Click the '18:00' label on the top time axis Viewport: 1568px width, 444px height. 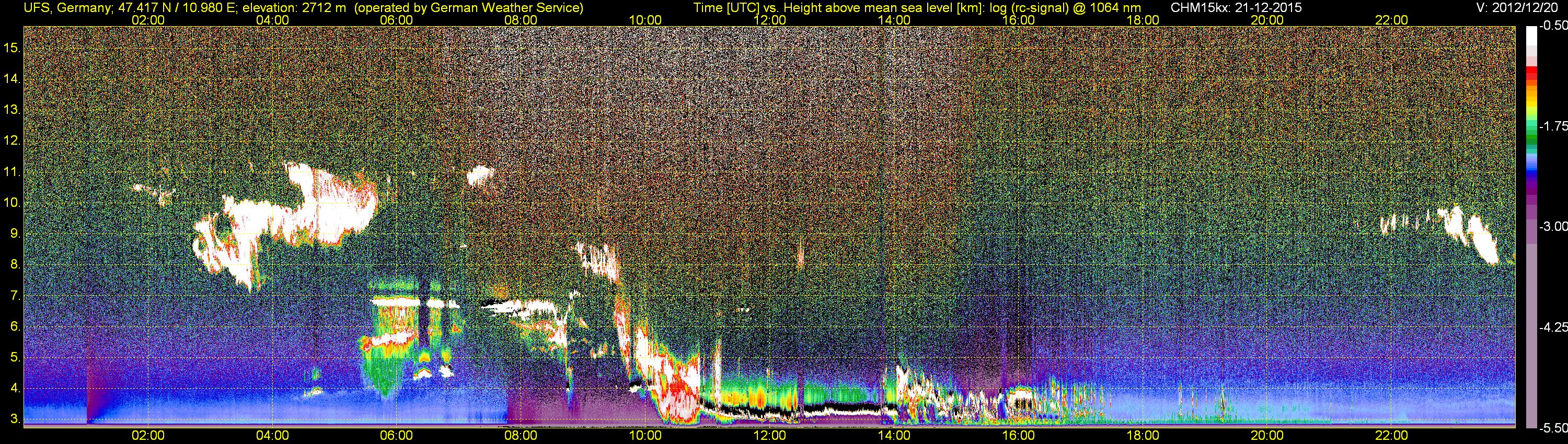pyautogui.click(x=1143, y=20)
